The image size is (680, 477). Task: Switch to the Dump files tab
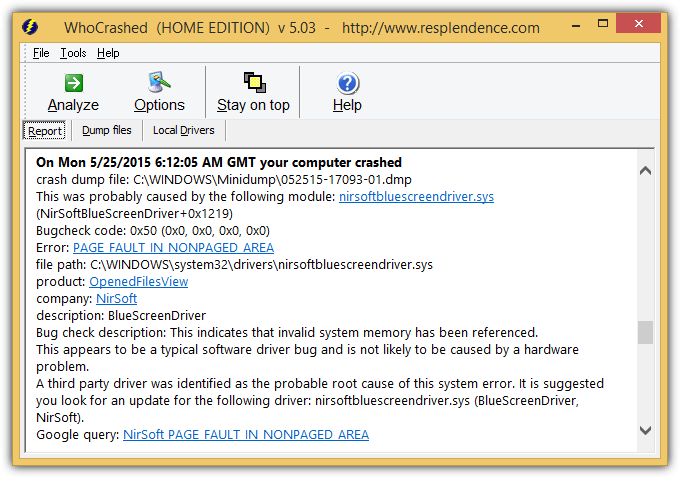(x=107, y=130)
